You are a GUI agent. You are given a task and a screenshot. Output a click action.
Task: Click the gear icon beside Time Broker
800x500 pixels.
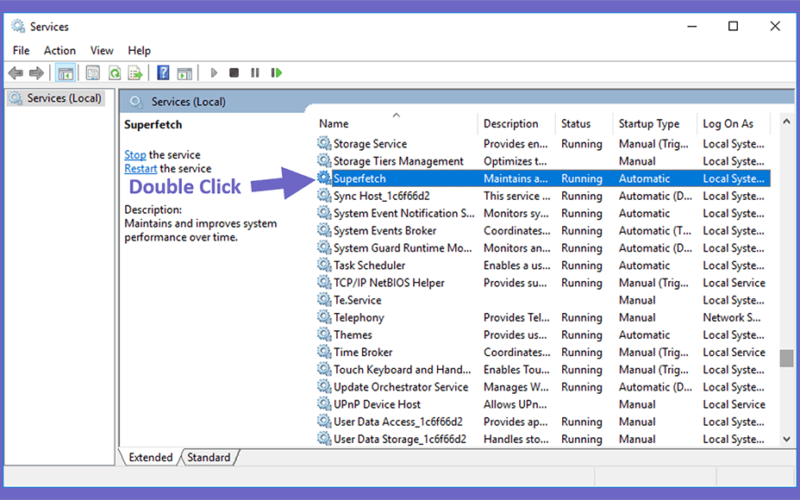pos(324,351)
